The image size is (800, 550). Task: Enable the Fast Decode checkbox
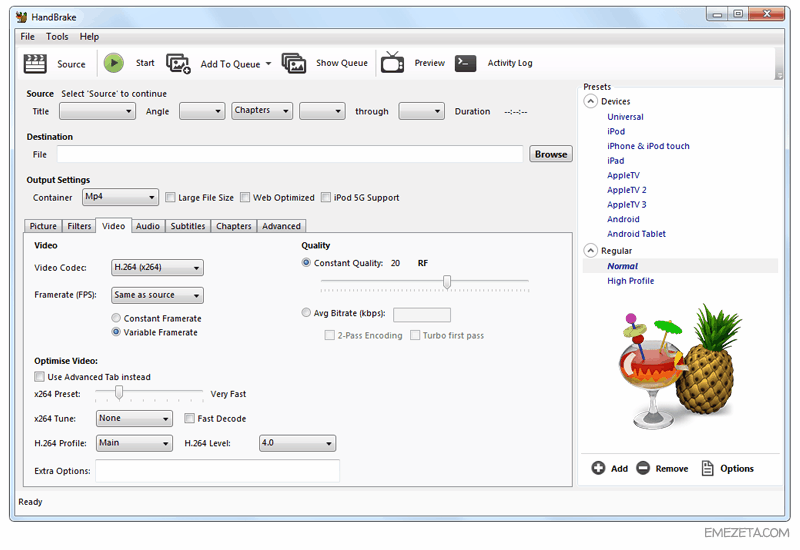coord(190,418)
